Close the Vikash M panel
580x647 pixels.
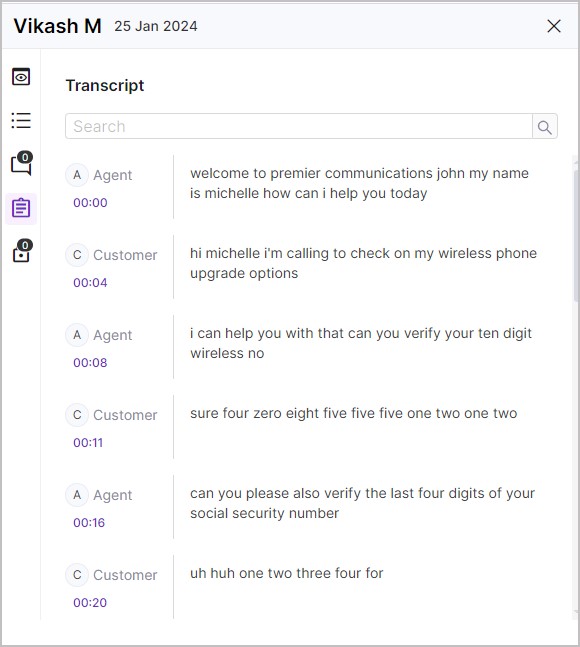tap(554, 26)
